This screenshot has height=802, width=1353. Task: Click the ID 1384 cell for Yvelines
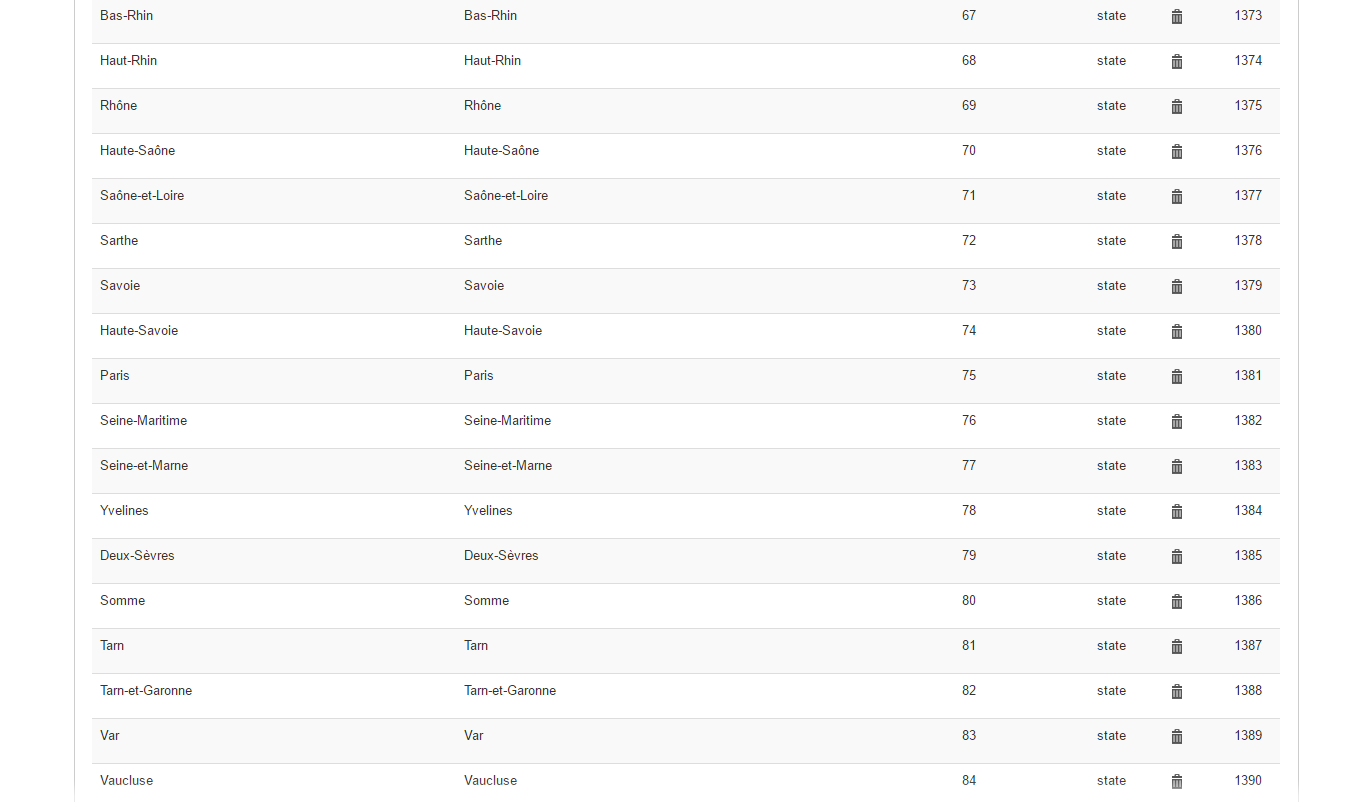point(1248,511)
